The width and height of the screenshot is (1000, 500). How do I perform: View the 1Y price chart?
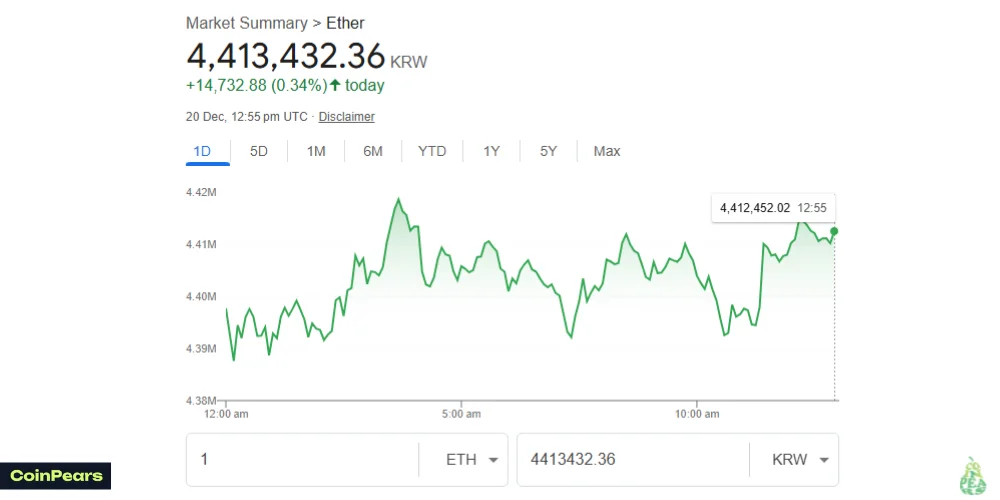[491, 151]
